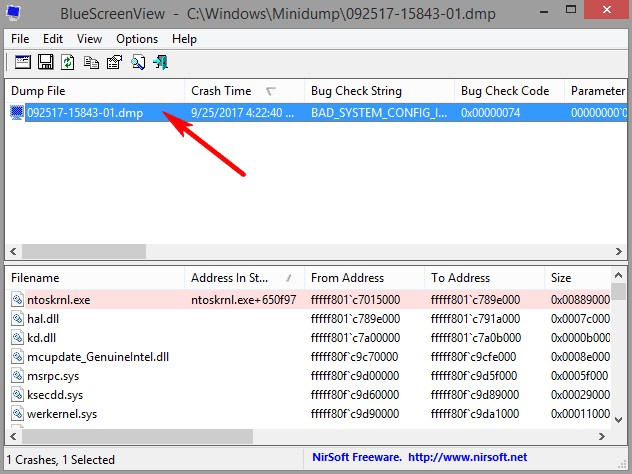Click the 1 Crashes, 1 Selected status text
The image size is (632, 474).
click(x=60, y=459)
